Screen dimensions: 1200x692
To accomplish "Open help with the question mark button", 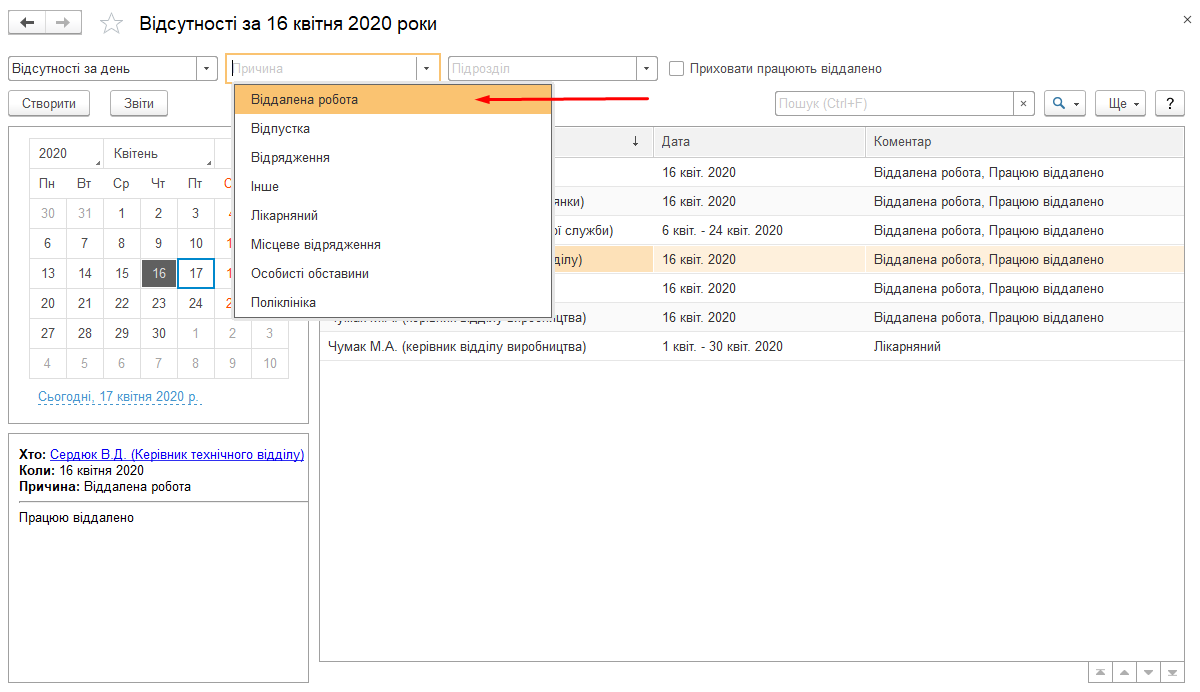I will [x=1169, y=103].
